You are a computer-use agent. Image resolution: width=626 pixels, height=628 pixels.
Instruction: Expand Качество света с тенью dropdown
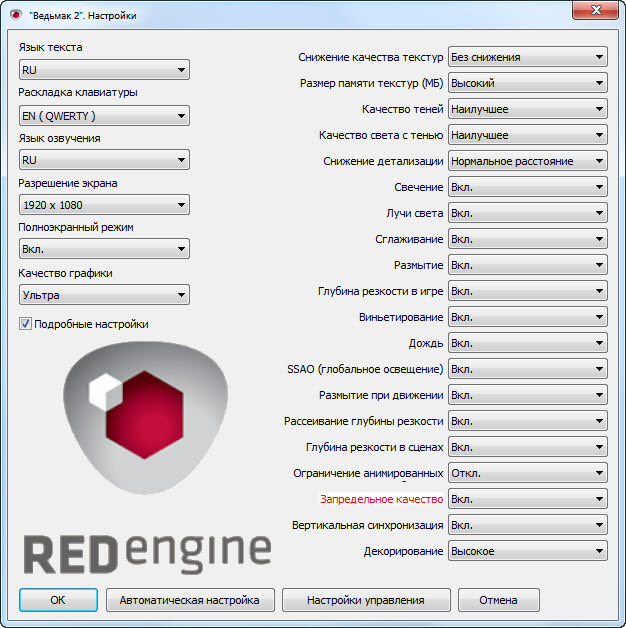pyautogui.click(x=527, y=135)
